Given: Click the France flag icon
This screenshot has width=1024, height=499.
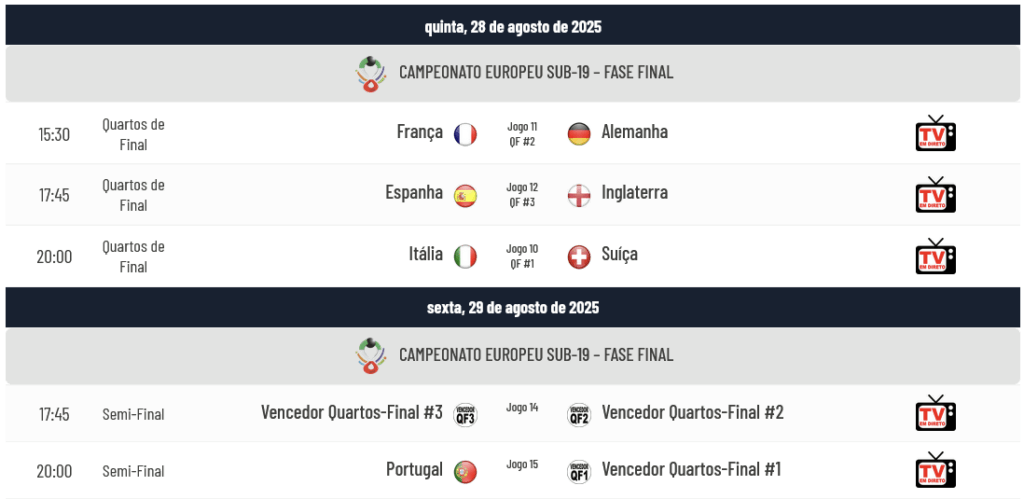Looking at the screenshot, I should pos(466,134).
